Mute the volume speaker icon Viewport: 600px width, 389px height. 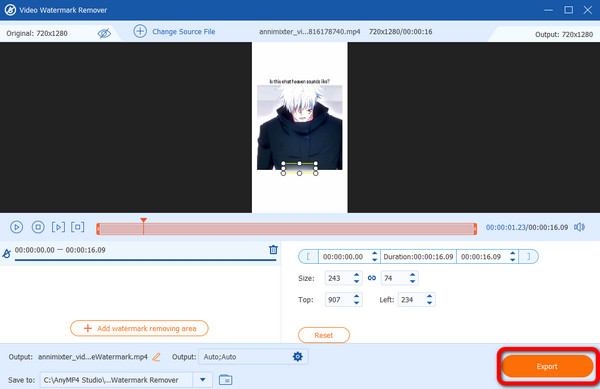[579, 227]
